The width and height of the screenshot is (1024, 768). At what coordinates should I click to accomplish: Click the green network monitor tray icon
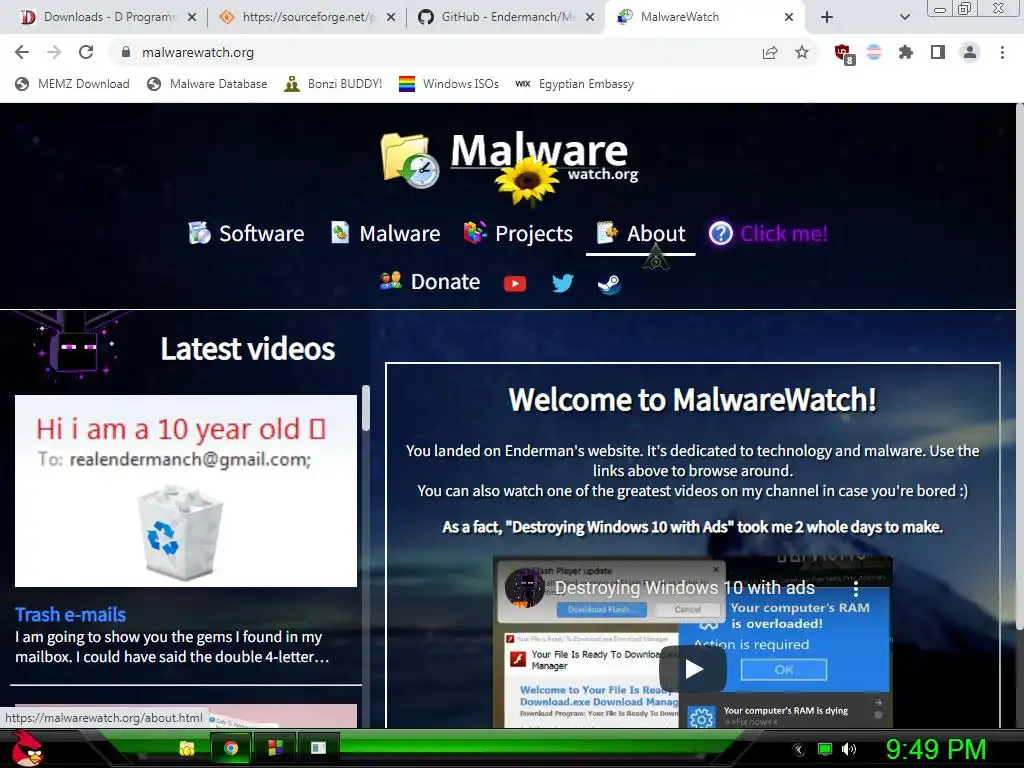tap(825, 749)
